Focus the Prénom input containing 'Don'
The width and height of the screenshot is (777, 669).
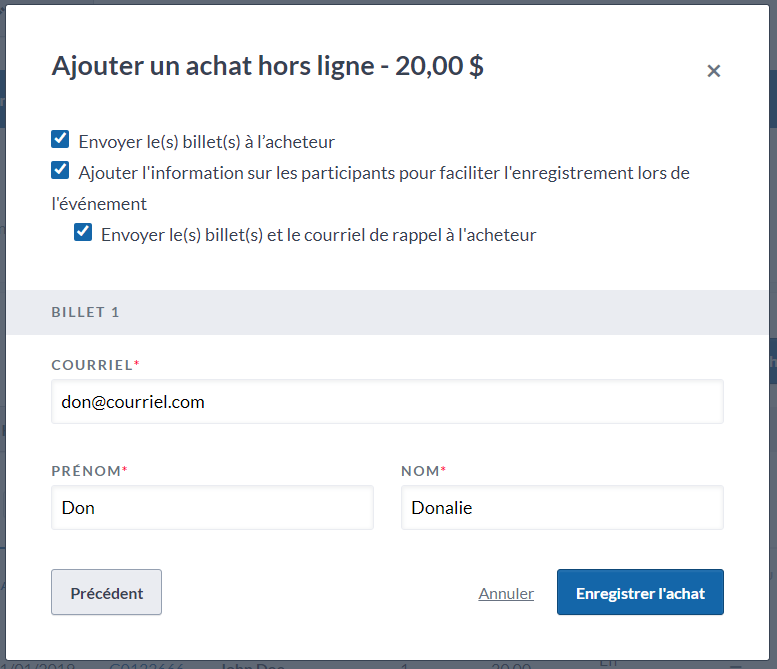(x=212, y=507)
